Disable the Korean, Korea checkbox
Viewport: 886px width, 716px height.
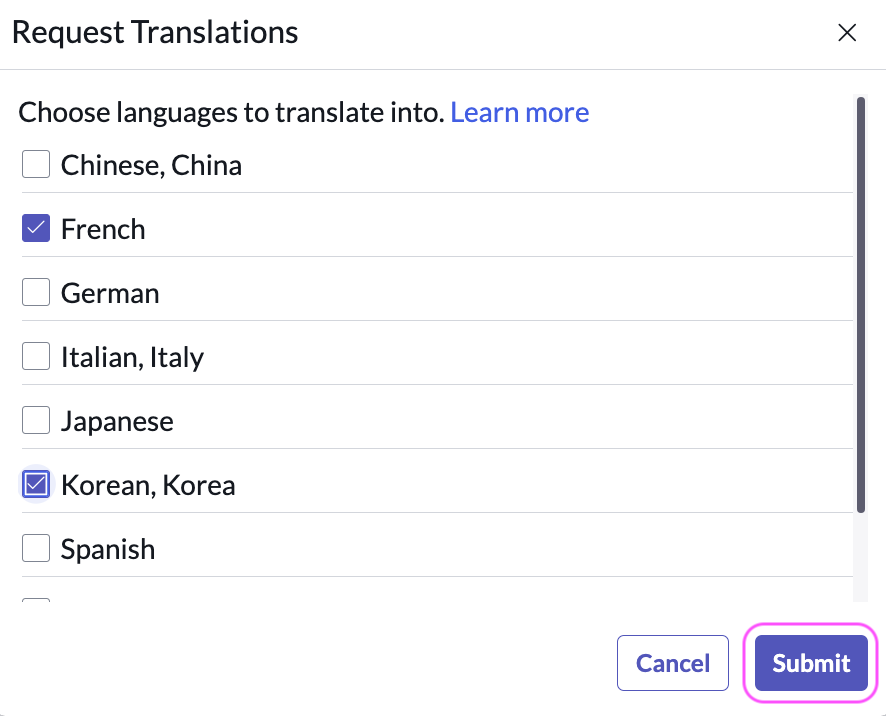tap(35, 484)
